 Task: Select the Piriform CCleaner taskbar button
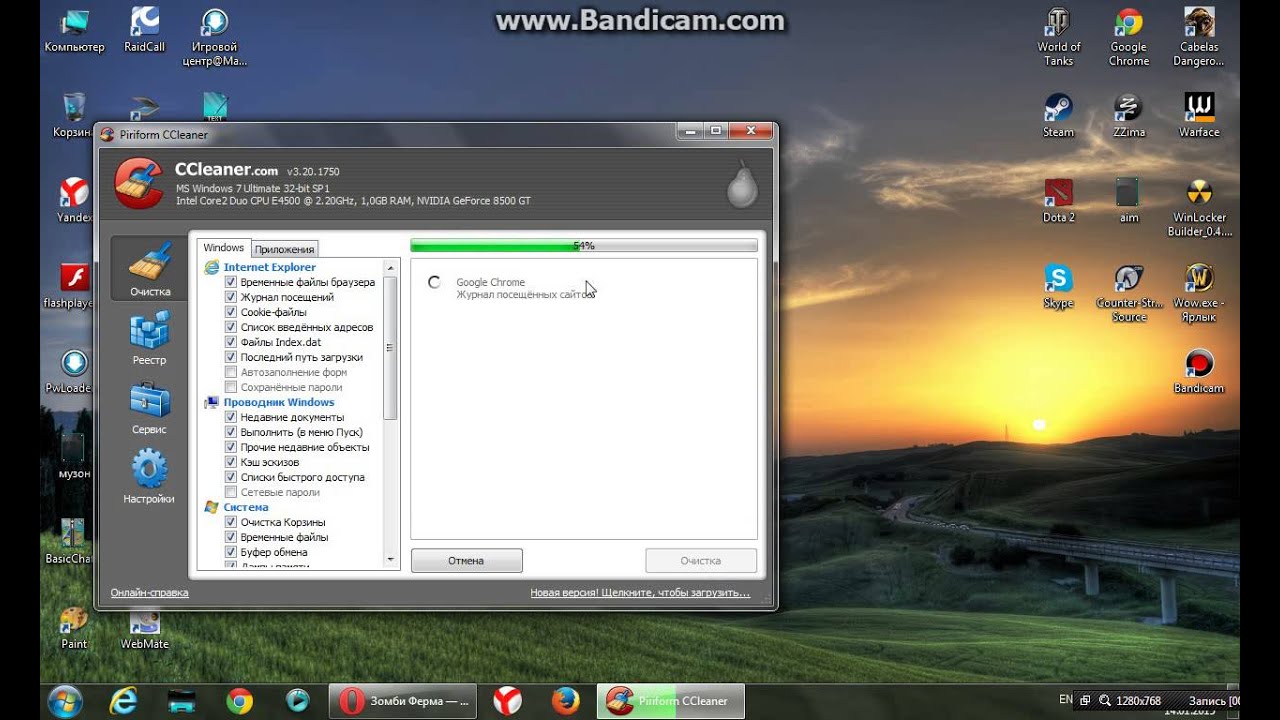click(670, 701)
